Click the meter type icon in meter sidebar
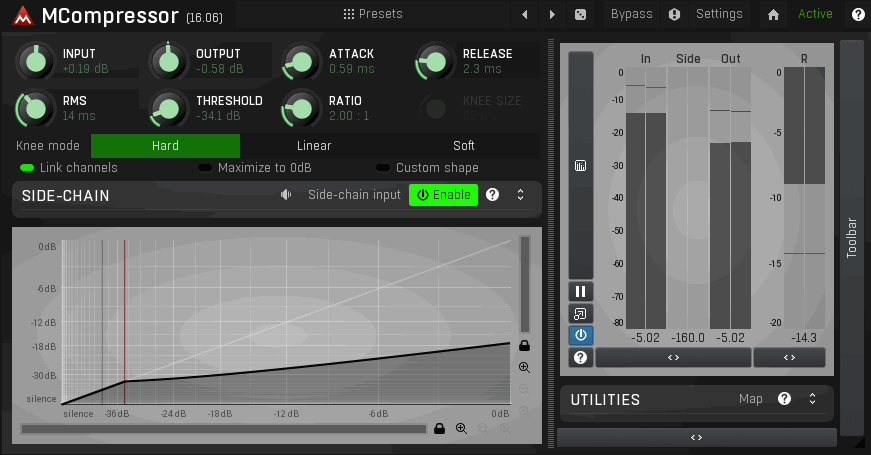Viewport: 871px width, 455px height. click(x=580, y=166)
